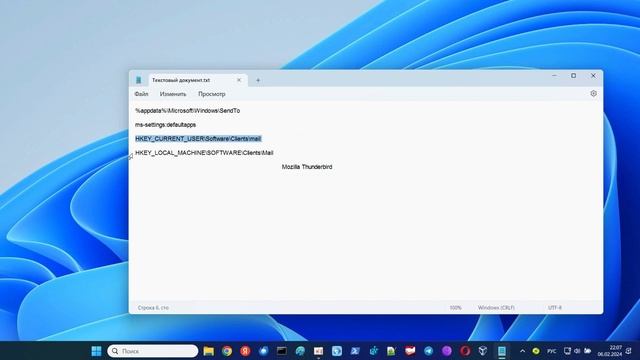Close the Notepad window
The height and width of the screenshot is (360, 640).
(593, 76)
